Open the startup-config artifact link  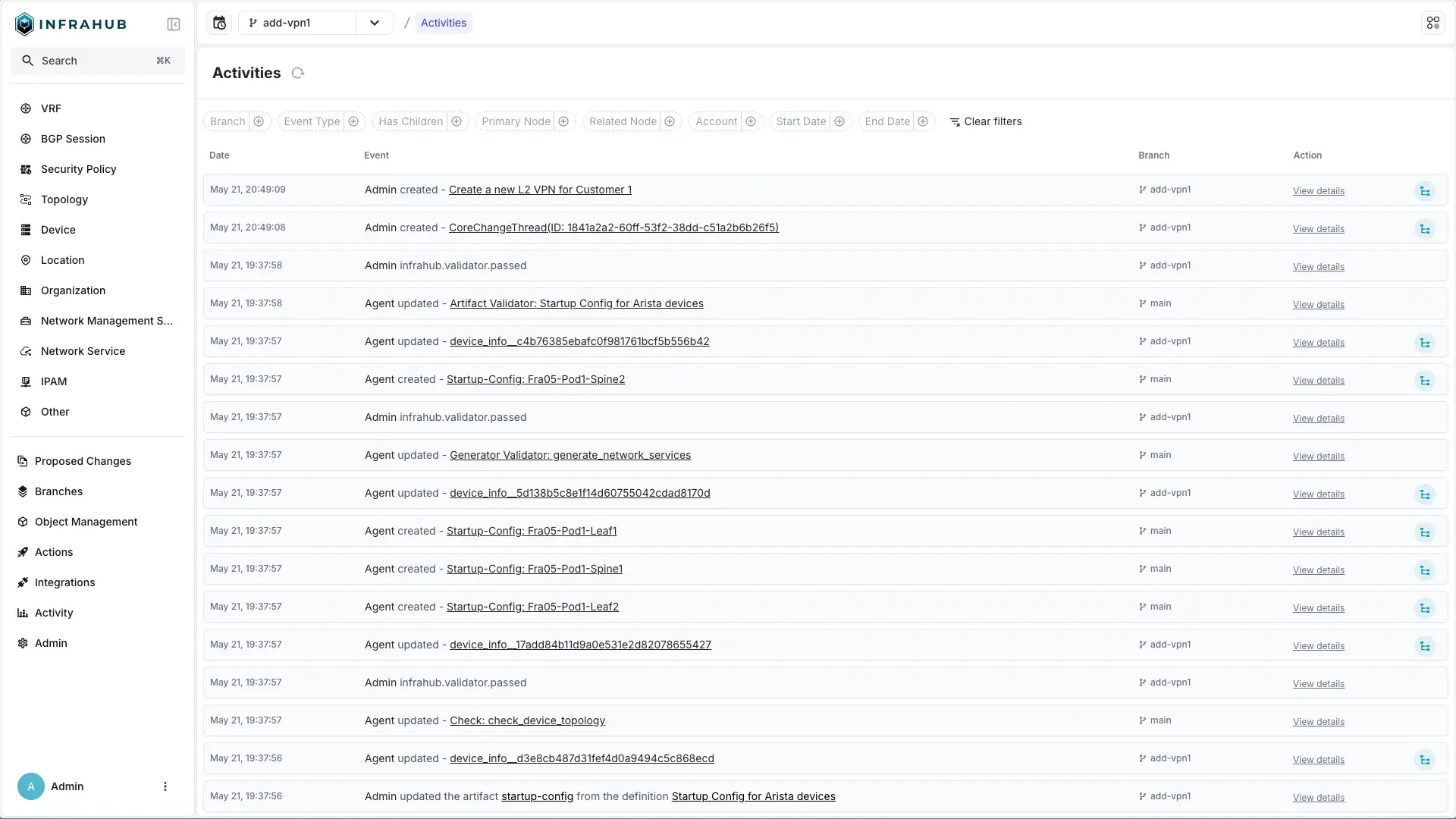coord(537,796)
